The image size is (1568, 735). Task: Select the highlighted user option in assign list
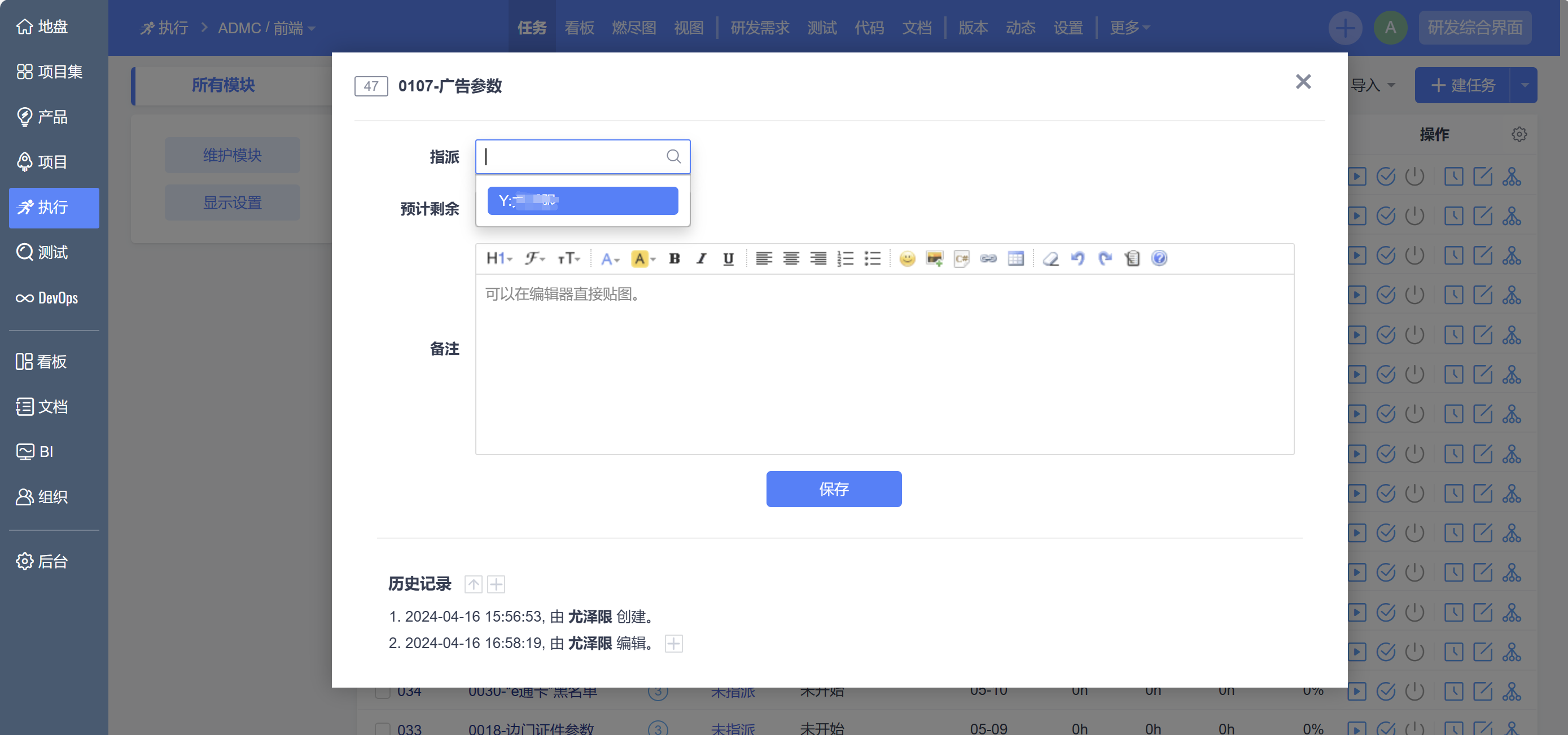[582, 201]
